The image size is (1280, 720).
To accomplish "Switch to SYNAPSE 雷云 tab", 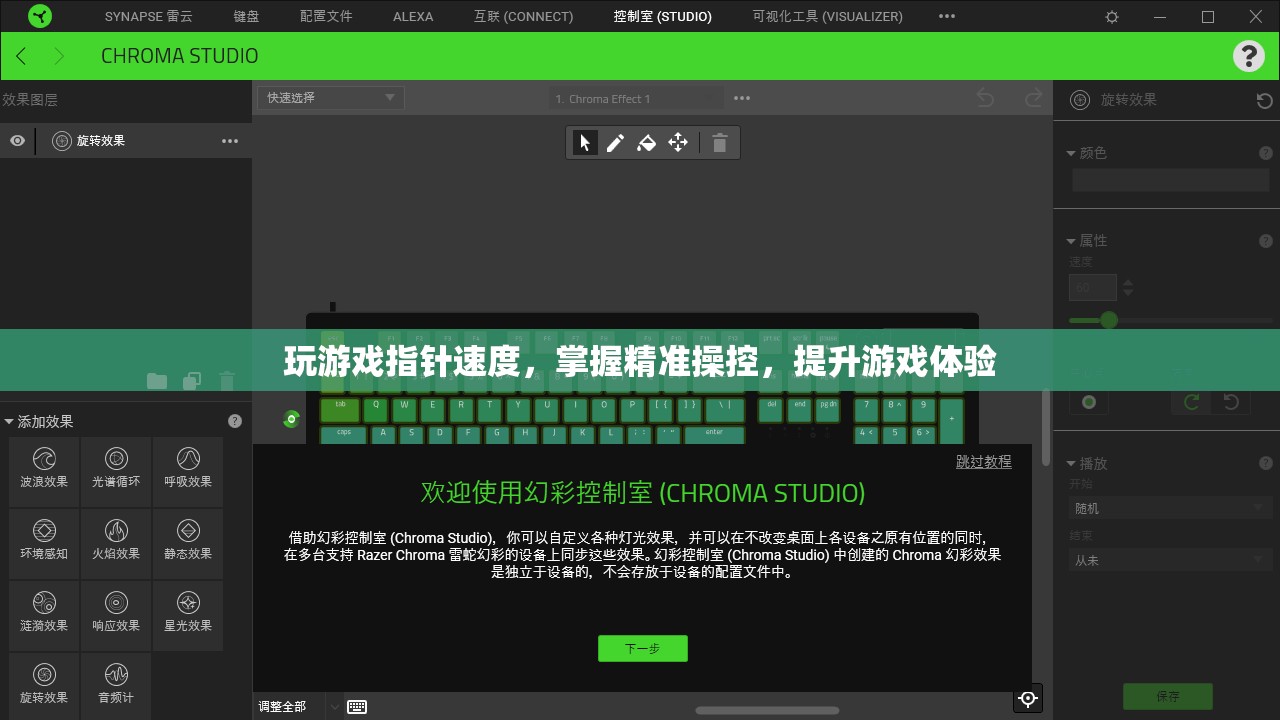I will 151,17.
